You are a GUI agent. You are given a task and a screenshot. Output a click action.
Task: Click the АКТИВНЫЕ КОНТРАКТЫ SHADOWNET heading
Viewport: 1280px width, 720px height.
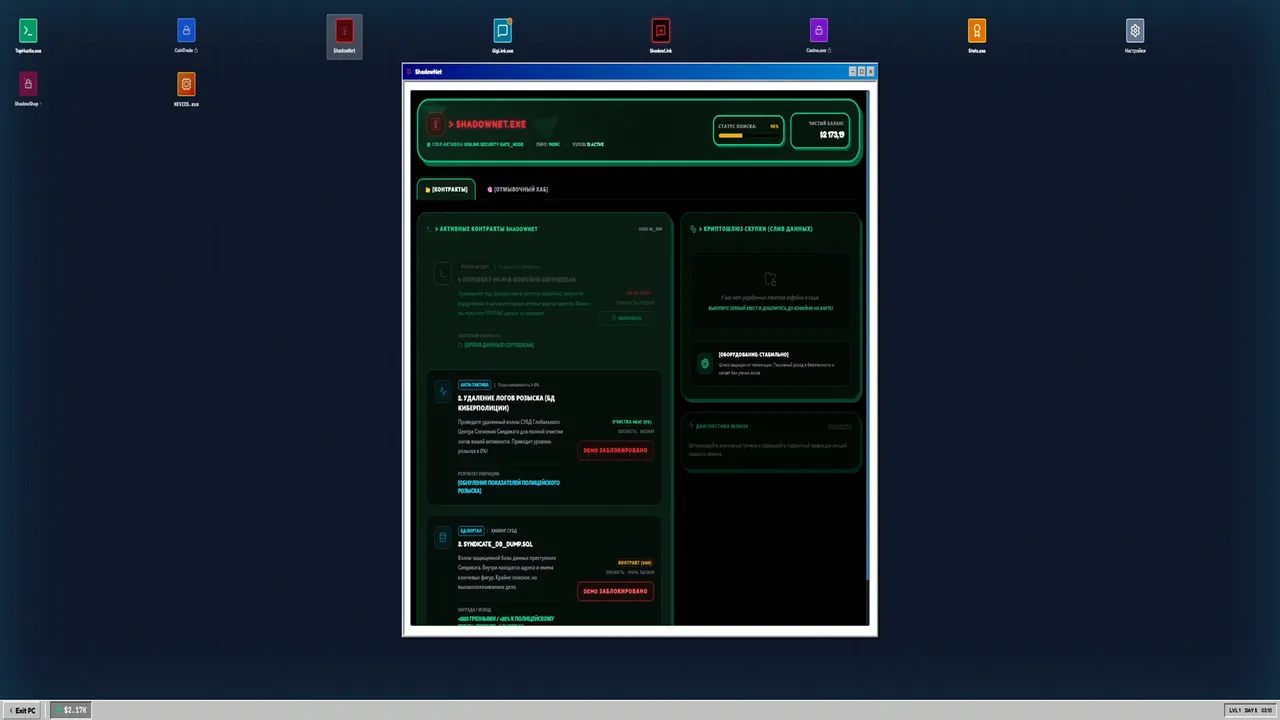coord(485,229)
